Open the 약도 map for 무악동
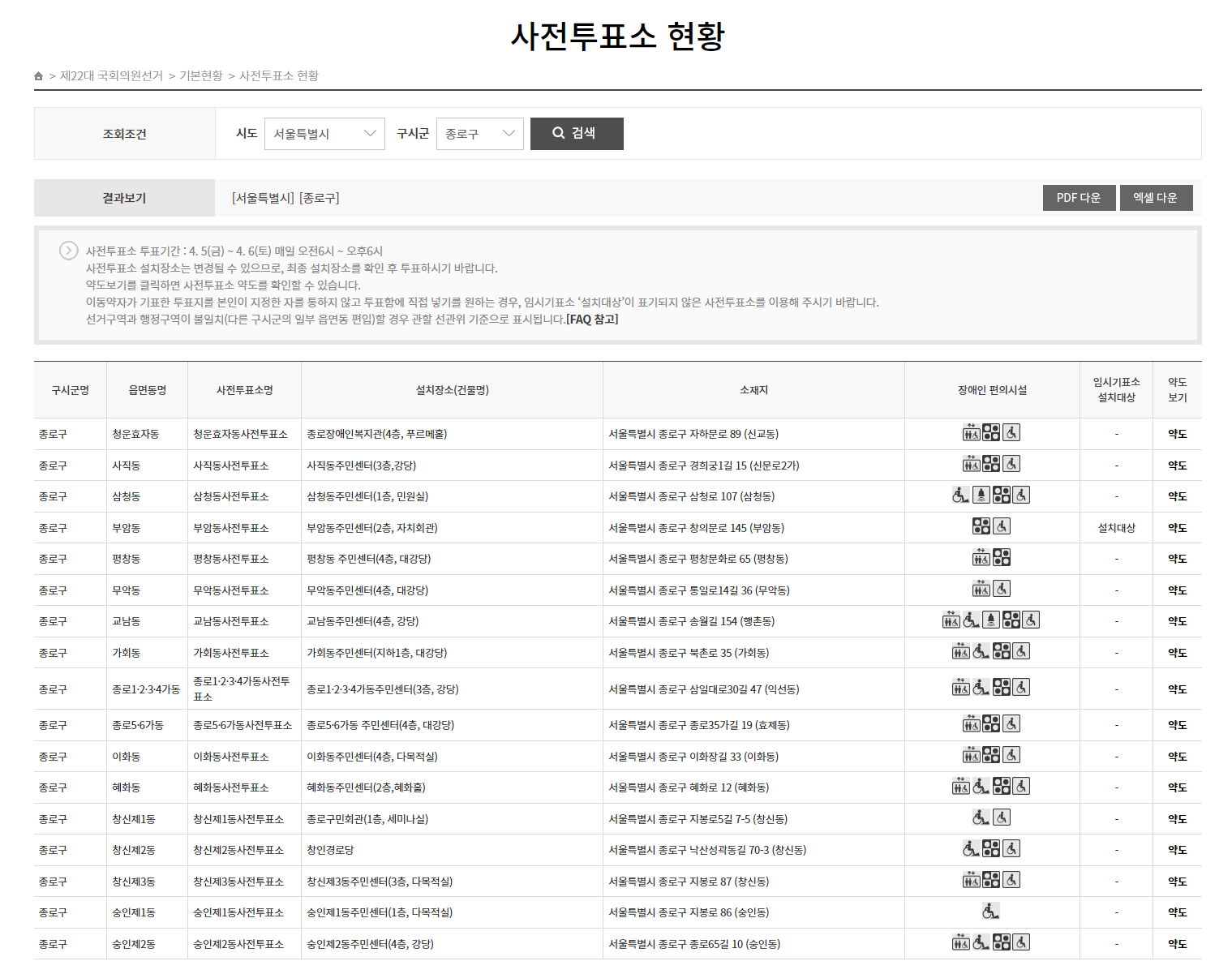 pos(1178,590)
